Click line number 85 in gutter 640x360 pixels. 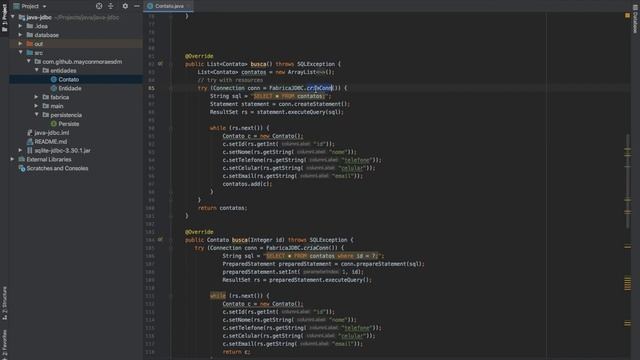click(151, 88)
